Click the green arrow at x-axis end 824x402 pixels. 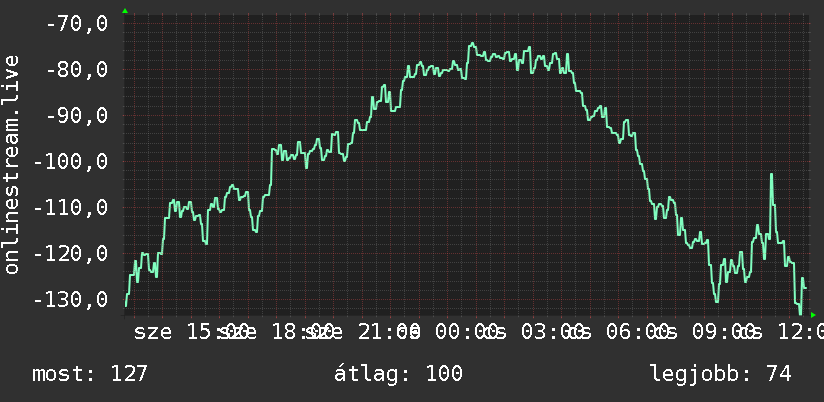tap(813, 315)
